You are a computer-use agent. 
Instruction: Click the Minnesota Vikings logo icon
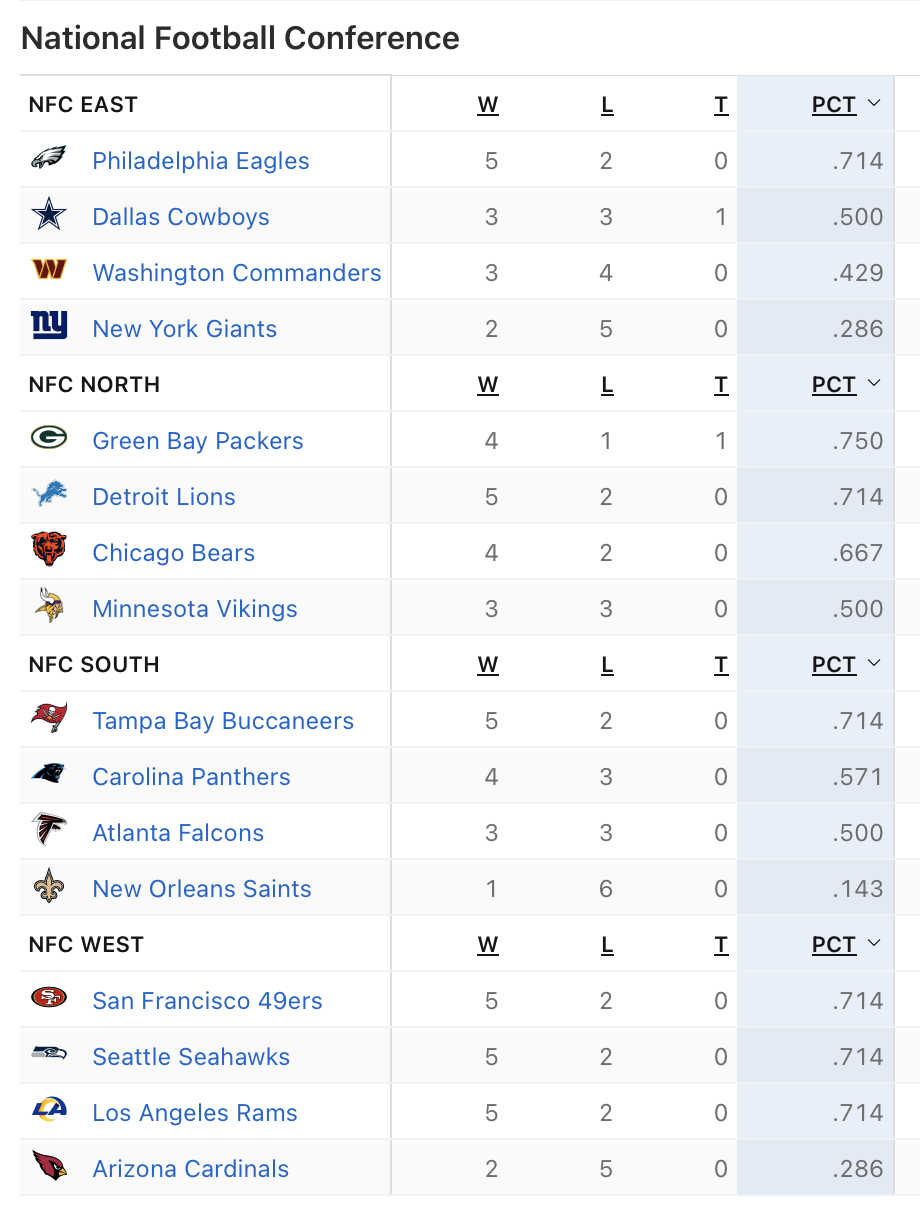click(48, 608)
